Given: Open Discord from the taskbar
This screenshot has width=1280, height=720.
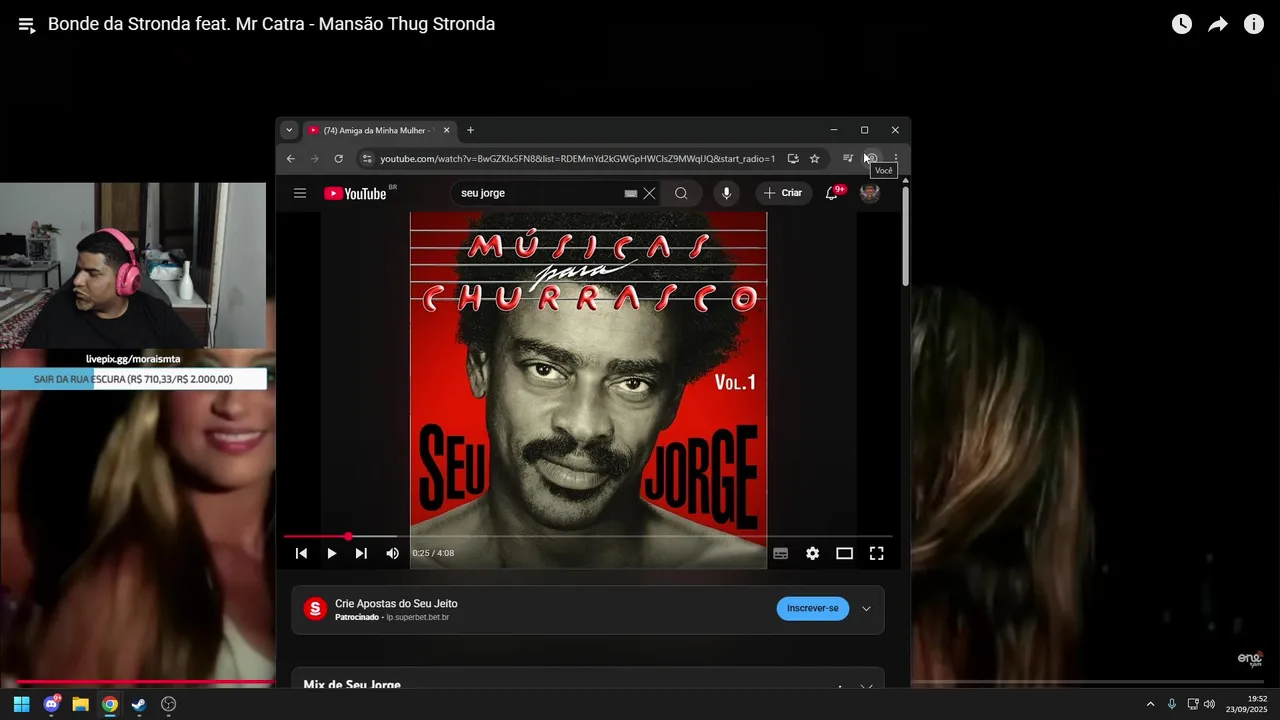Looking at the screenshot, I should [x=51, y=704].
